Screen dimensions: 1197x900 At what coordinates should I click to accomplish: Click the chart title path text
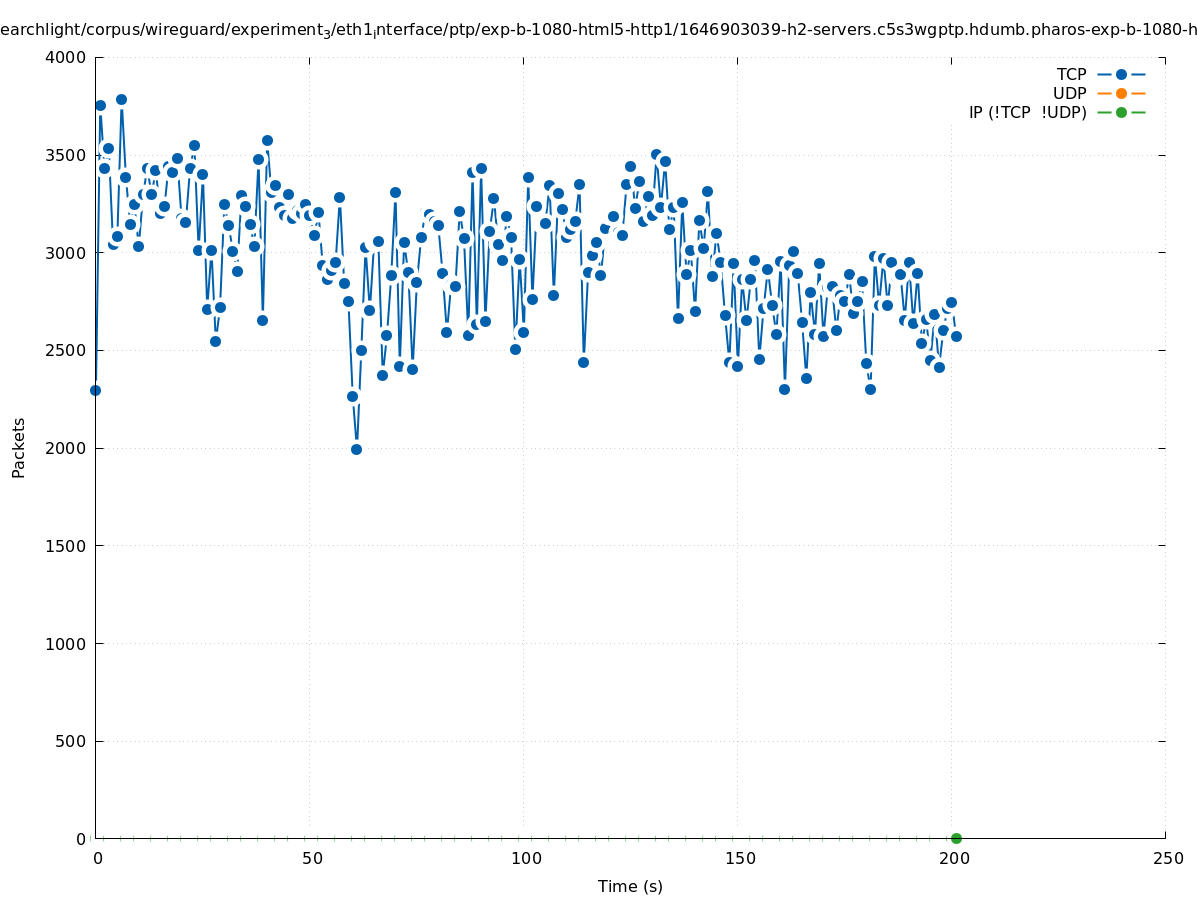598,30
